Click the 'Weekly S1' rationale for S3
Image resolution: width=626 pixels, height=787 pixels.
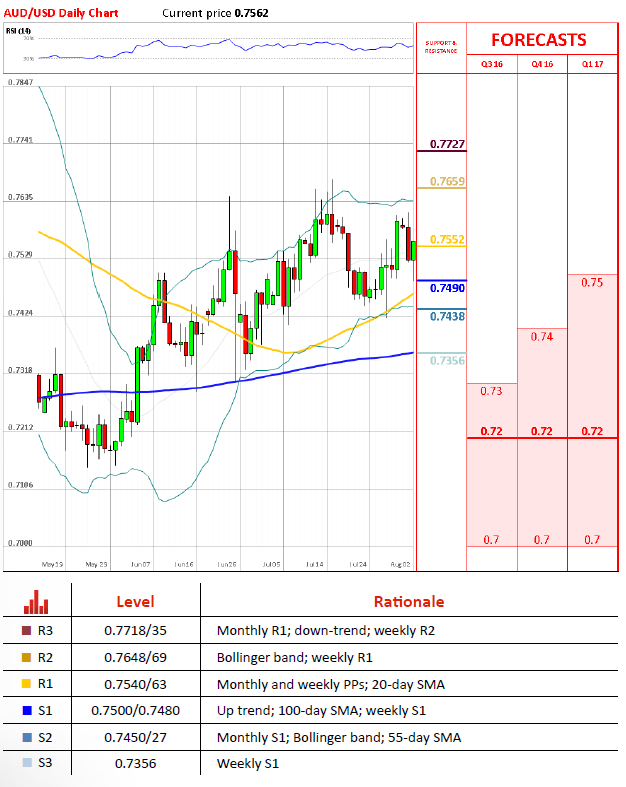247,763
